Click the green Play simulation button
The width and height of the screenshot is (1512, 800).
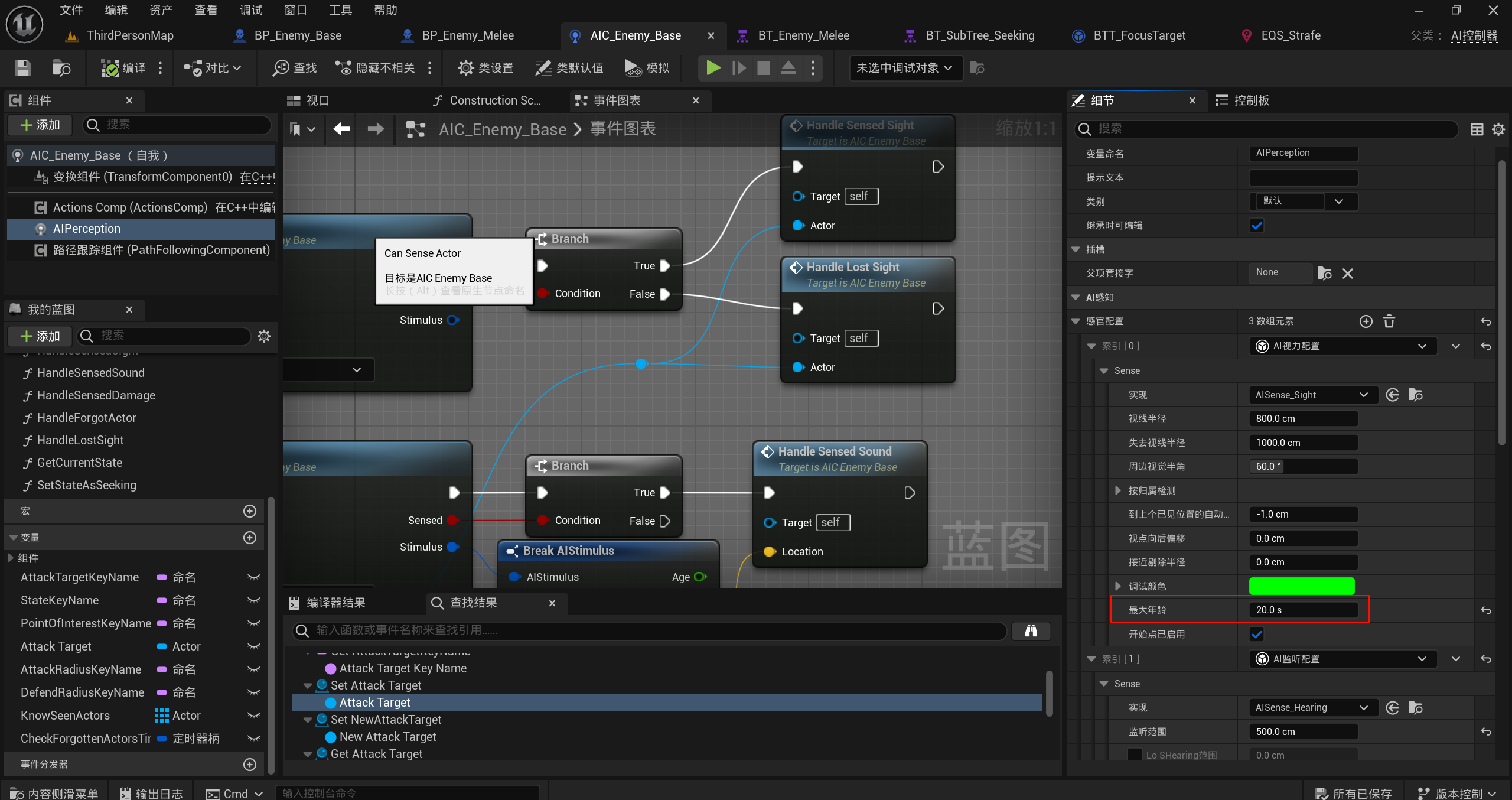[x=713, y=68]
